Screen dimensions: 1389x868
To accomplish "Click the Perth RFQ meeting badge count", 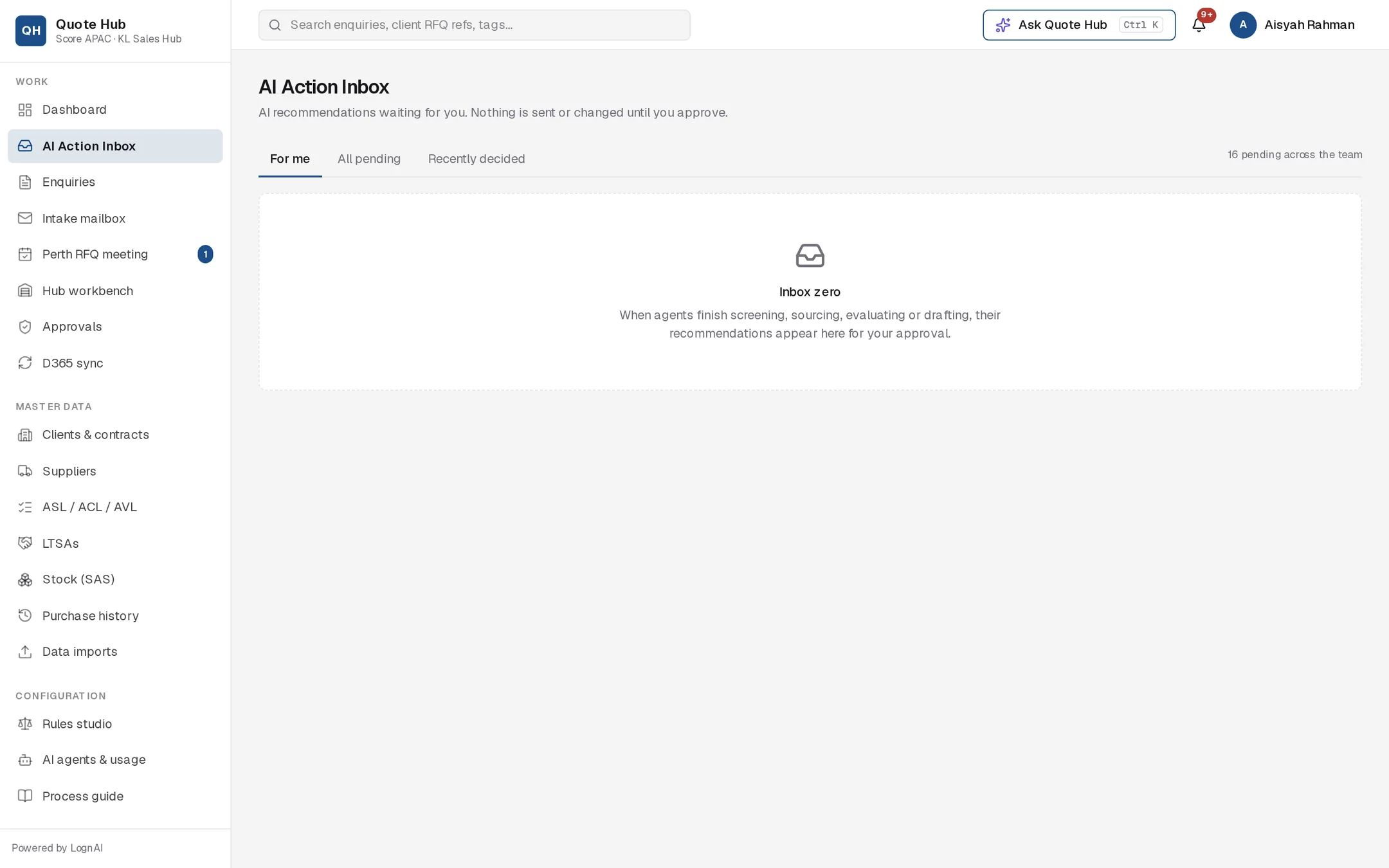I will click(x=205, y=254).
